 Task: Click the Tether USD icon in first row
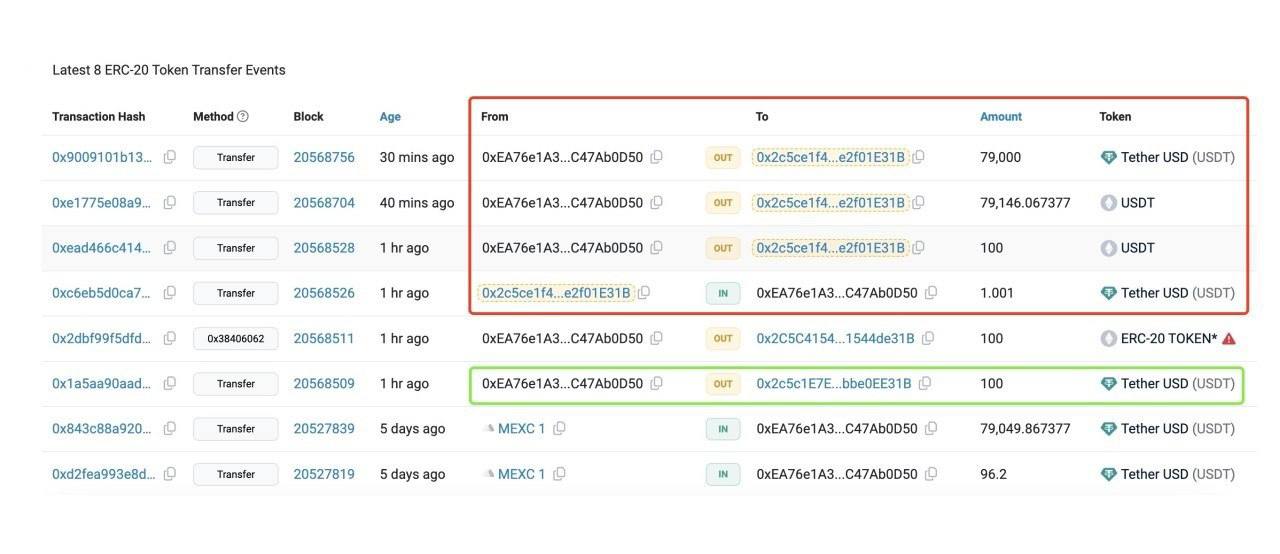tap(1108, 157)
